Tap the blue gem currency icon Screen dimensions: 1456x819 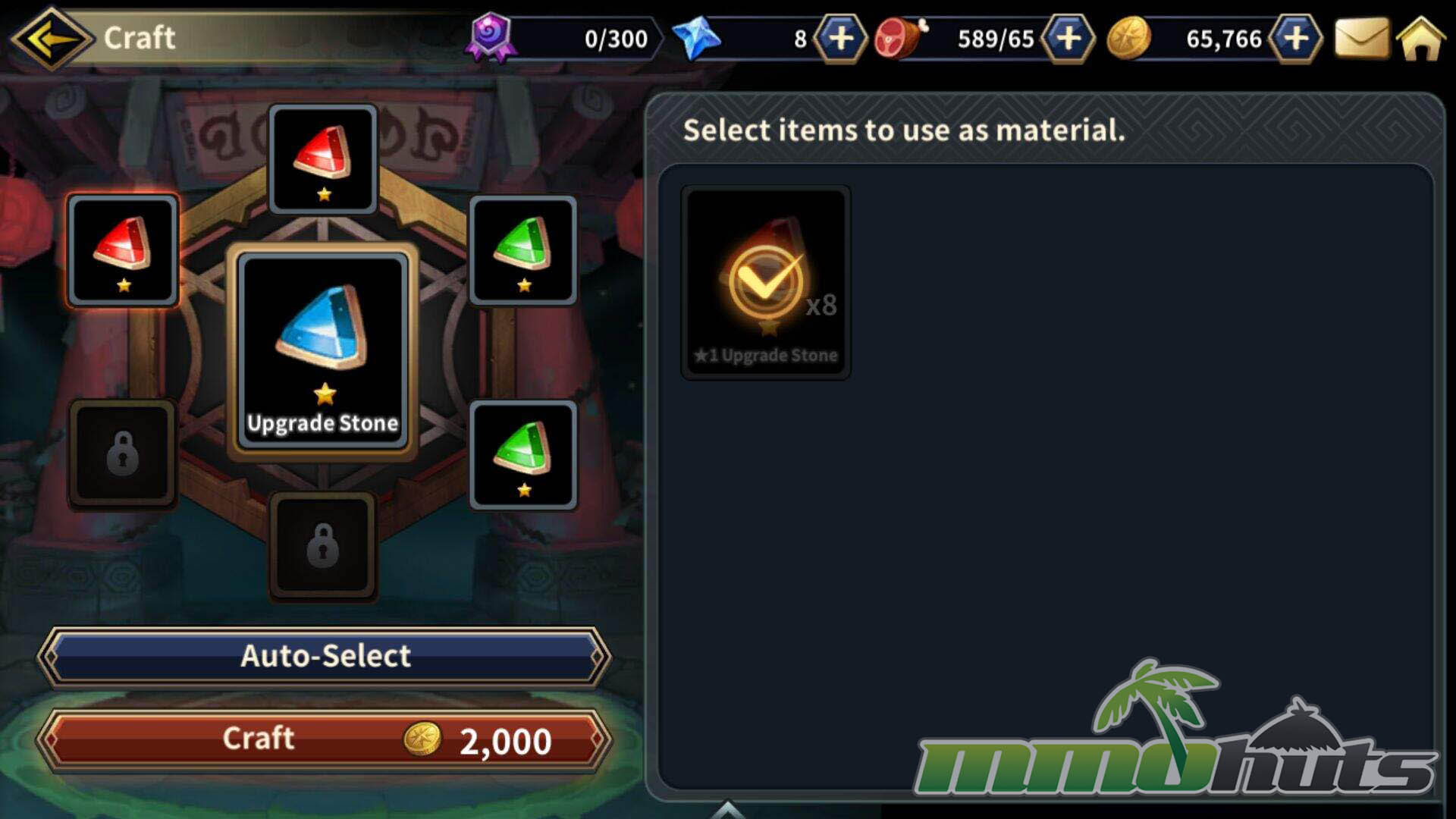696,38
